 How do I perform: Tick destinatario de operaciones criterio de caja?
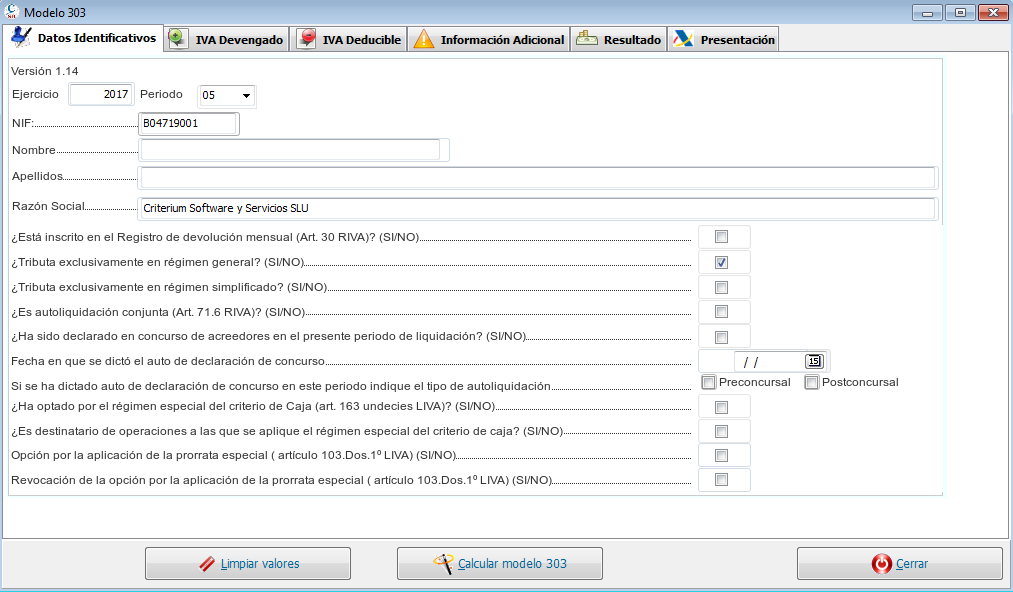pos(722,432)
